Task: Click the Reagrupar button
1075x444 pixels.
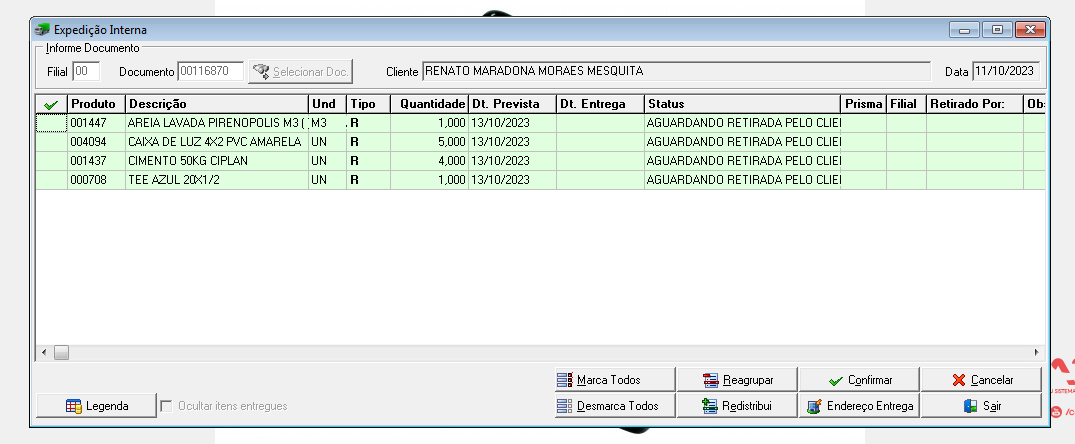Action: [737, 380]
